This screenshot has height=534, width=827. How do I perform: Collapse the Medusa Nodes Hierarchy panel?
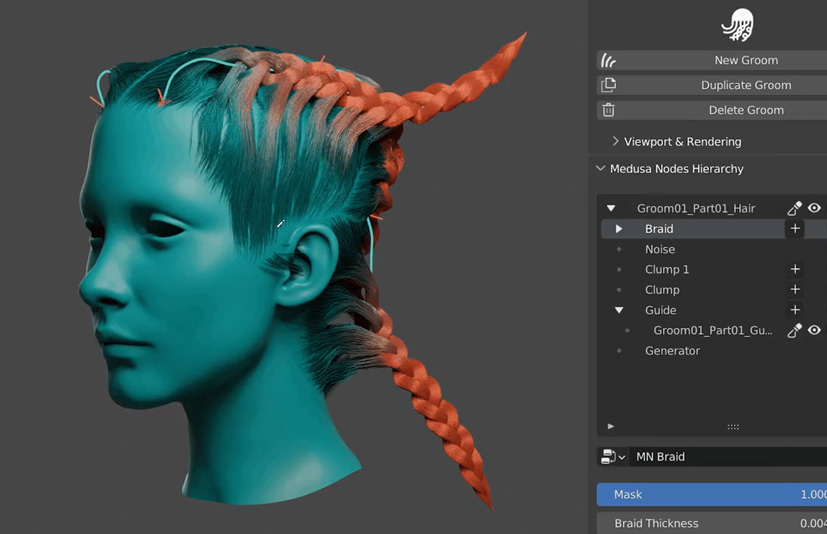coord(601,169)
